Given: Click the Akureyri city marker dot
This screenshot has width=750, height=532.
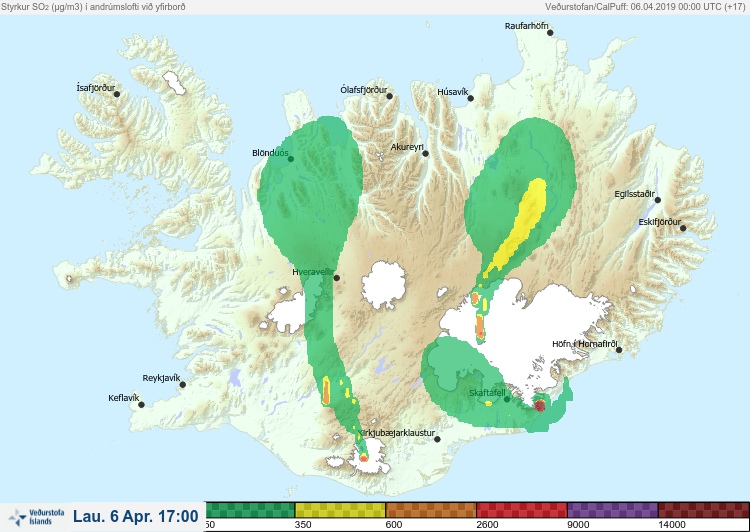Looking at the screenshot, I should coord(426,154).
